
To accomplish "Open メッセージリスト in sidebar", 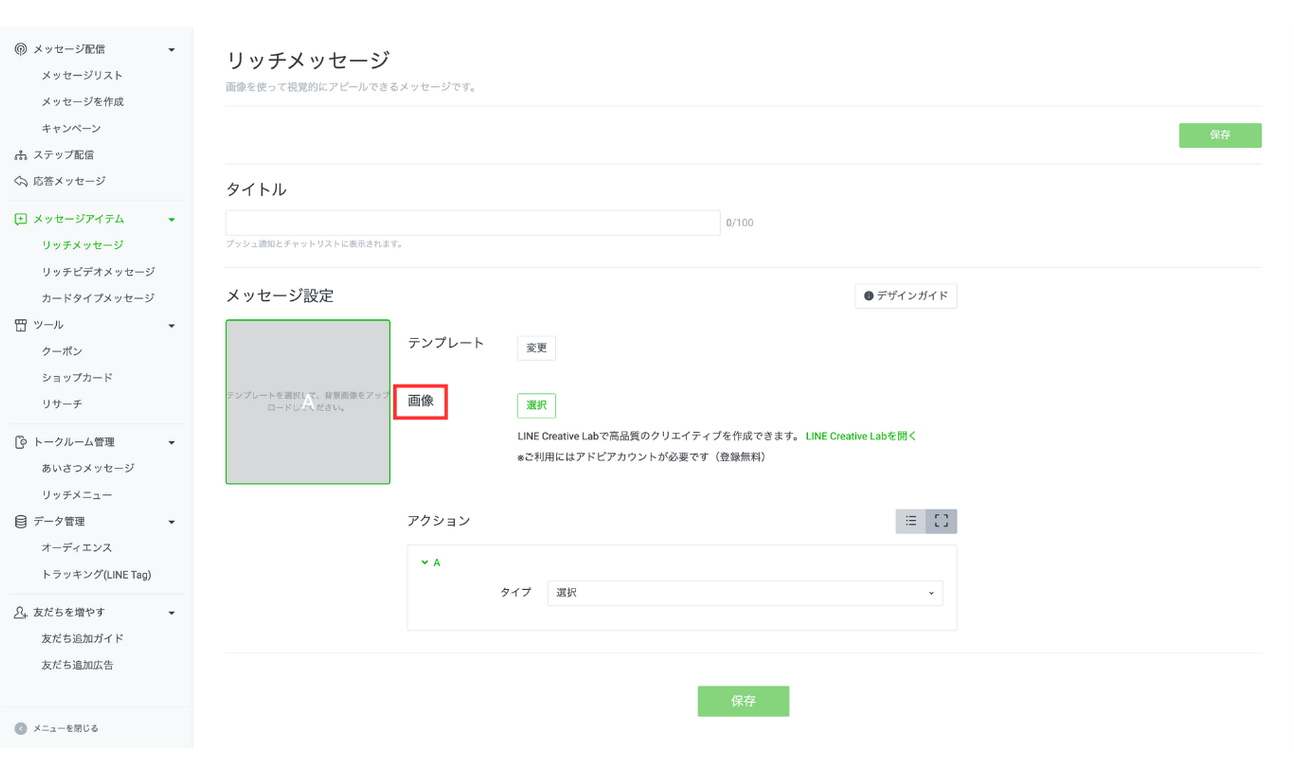I will 82,76.
